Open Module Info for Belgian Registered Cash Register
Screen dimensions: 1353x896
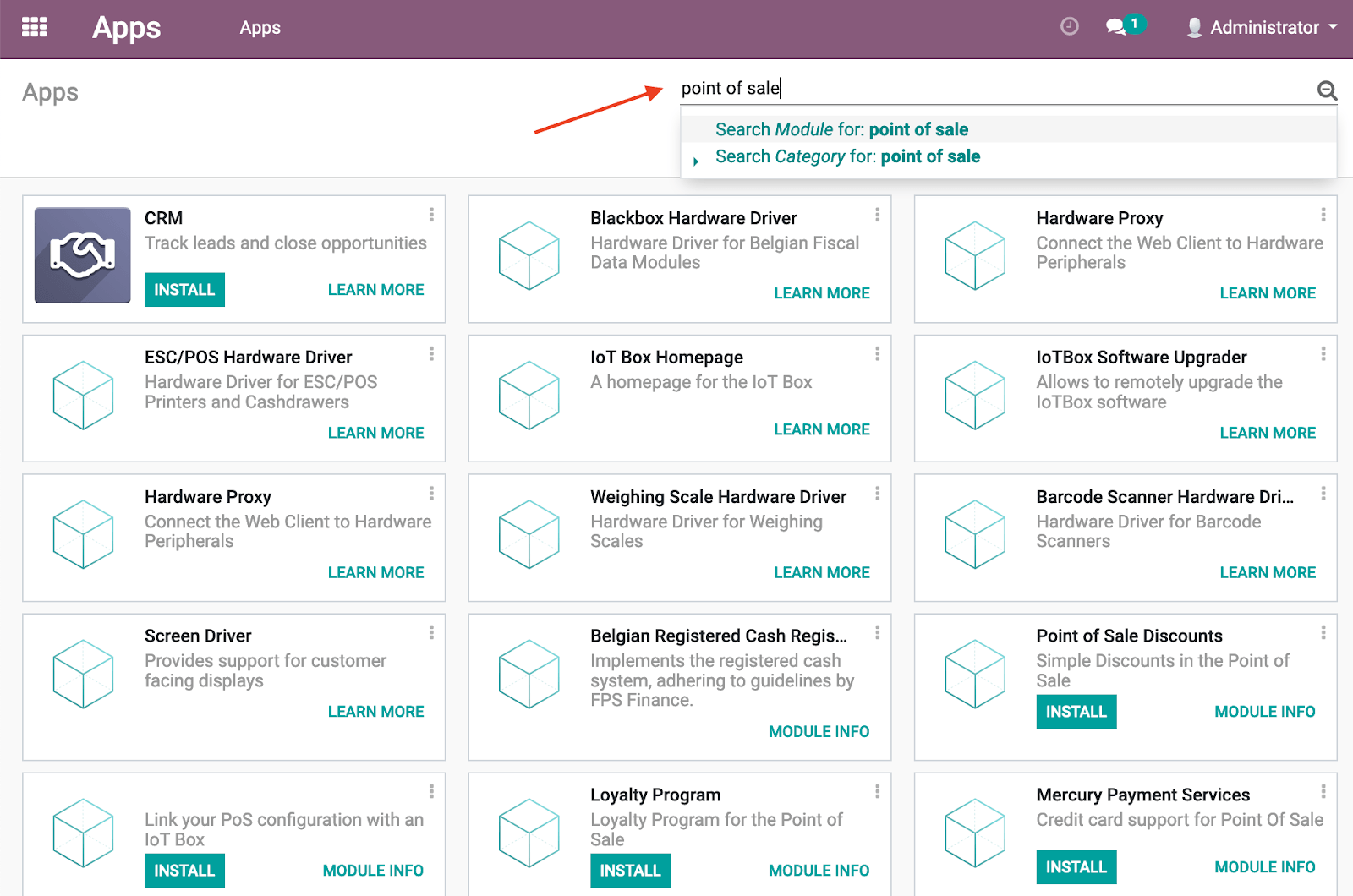pos(818,732)
